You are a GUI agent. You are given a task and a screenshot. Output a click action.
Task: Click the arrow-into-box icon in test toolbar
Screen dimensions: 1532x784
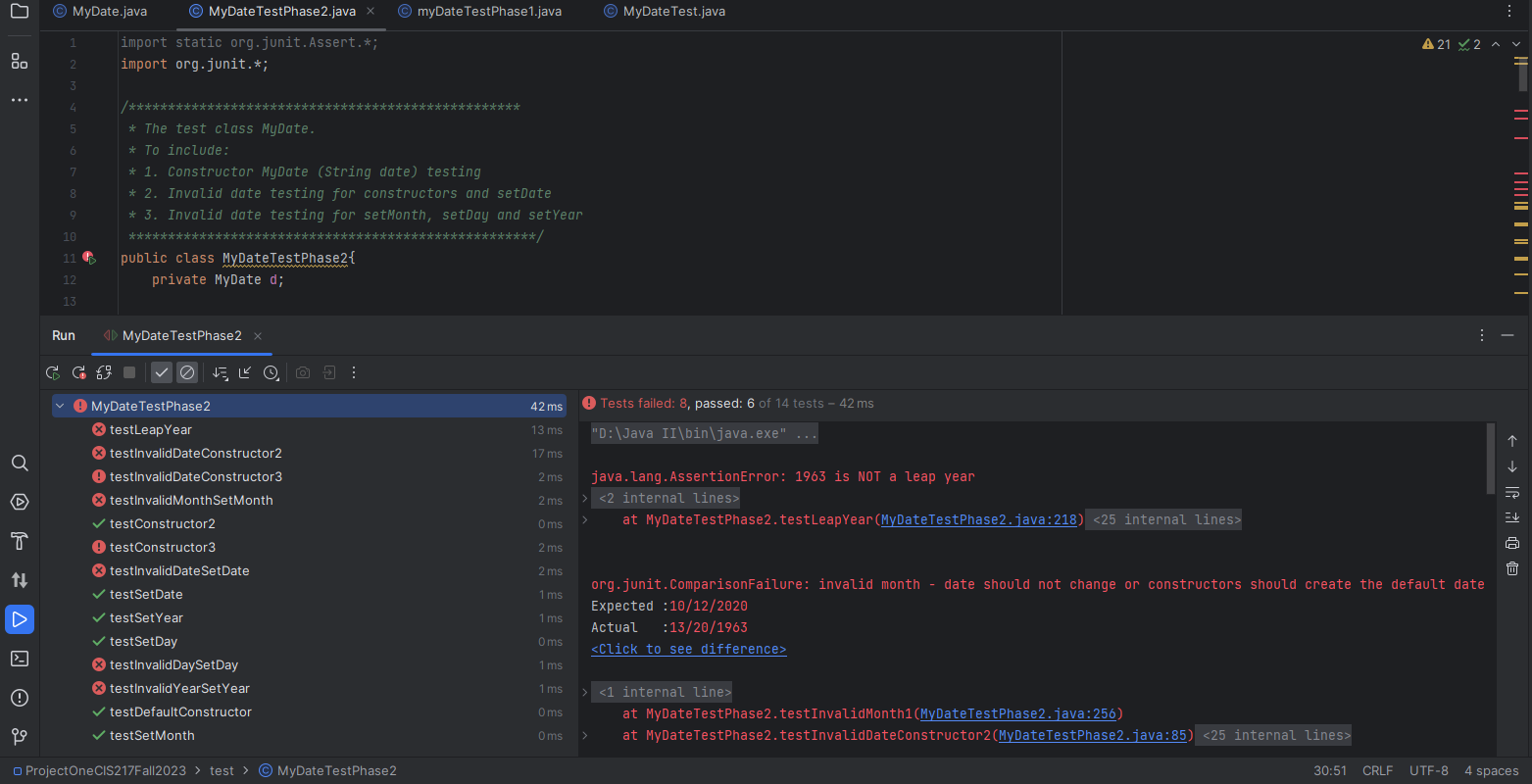329,372
